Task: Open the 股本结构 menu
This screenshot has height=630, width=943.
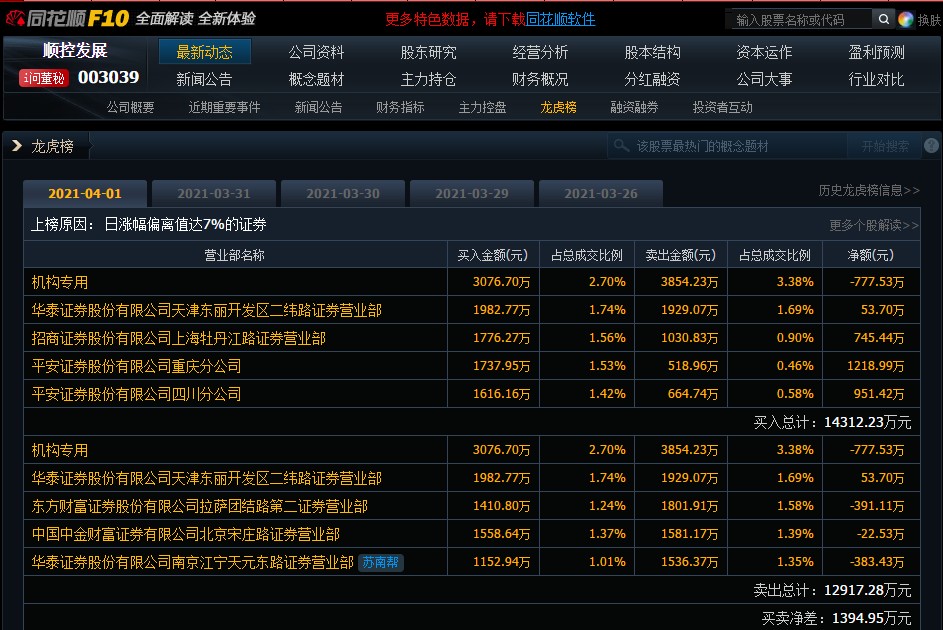Action: click(x=653, y=52)
